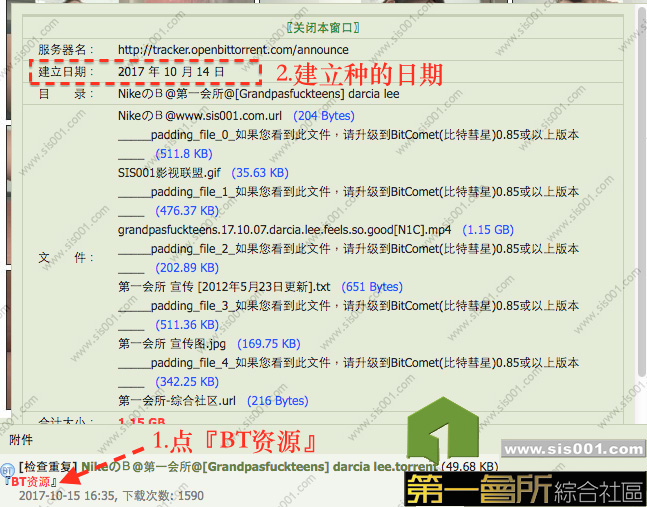
Task: Click the 169.75 KB size value
Action: click(x=269, y=344)
